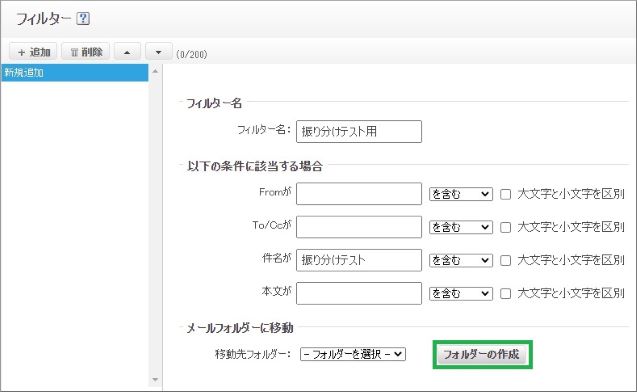Viewport: 637px width, 392px height.
Task: Open the filter help question mark icon
Action: [x=83, y=18]
